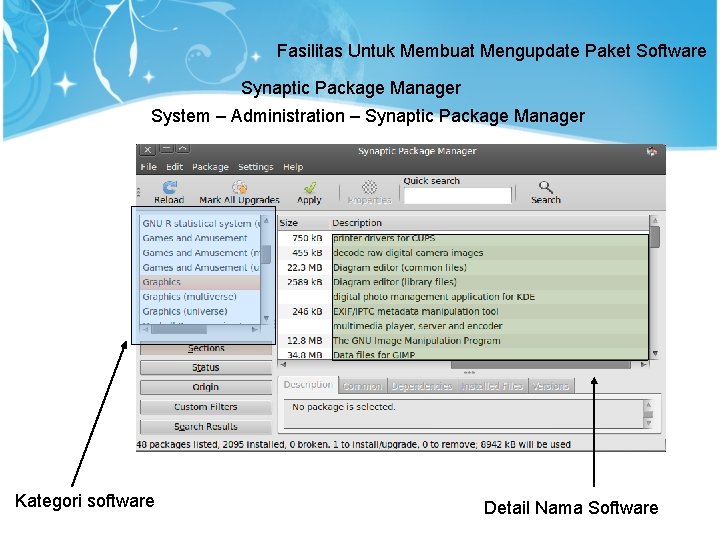Select 'EXIF/IPTC metadata manipulation tool' row

click(463, 311)
